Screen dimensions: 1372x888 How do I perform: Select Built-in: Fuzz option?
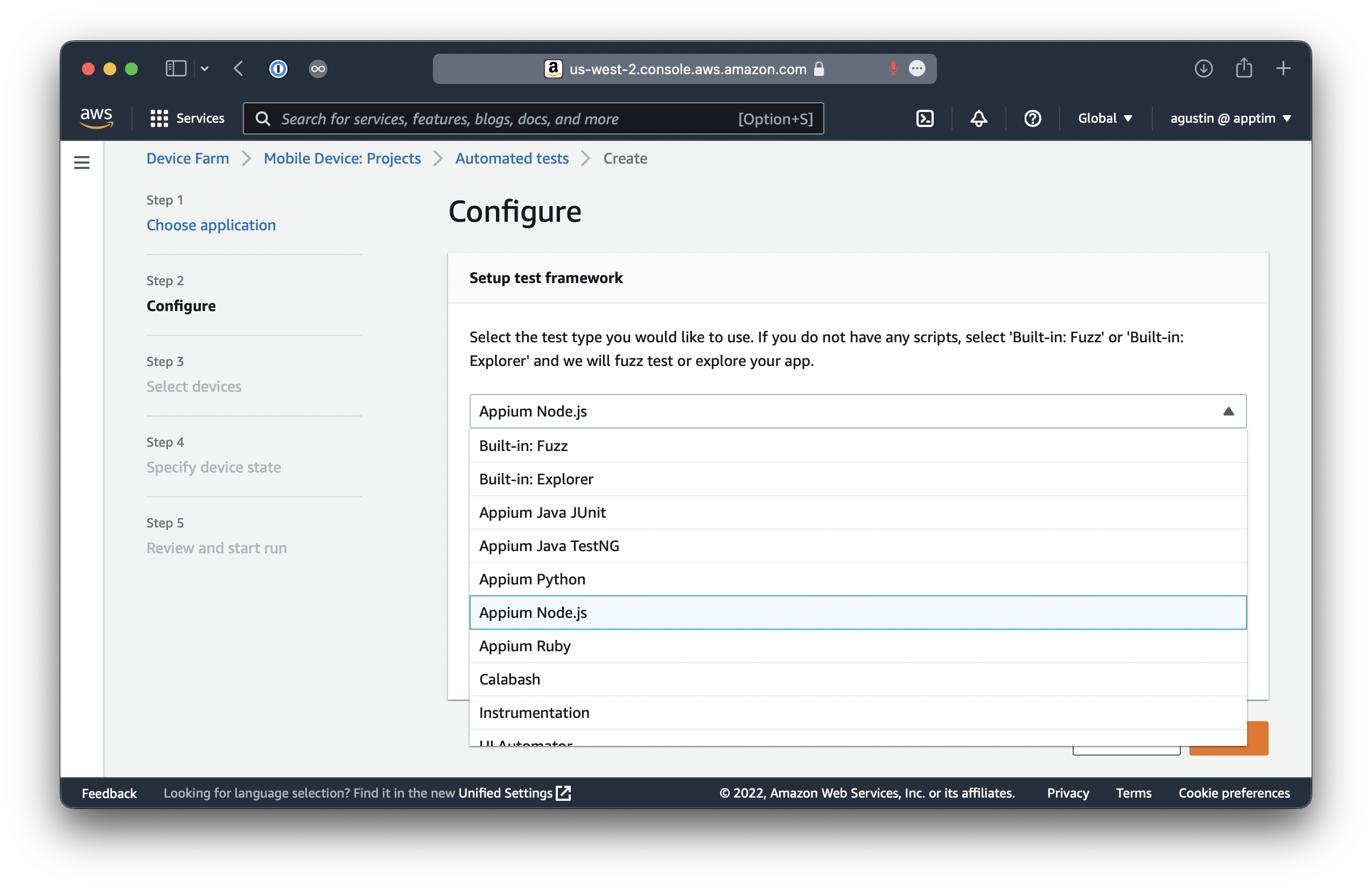click(x=523, y=446)
